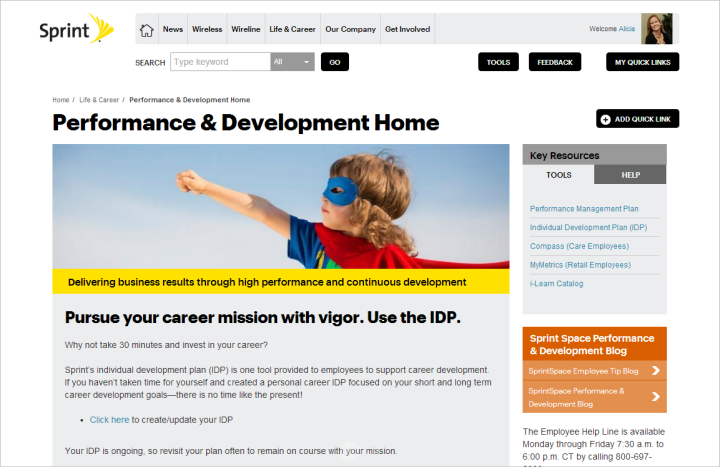Viewport: 720px width, 467px height.
Task: Click the home icon in navigation bar
Action: pos(146,30)
